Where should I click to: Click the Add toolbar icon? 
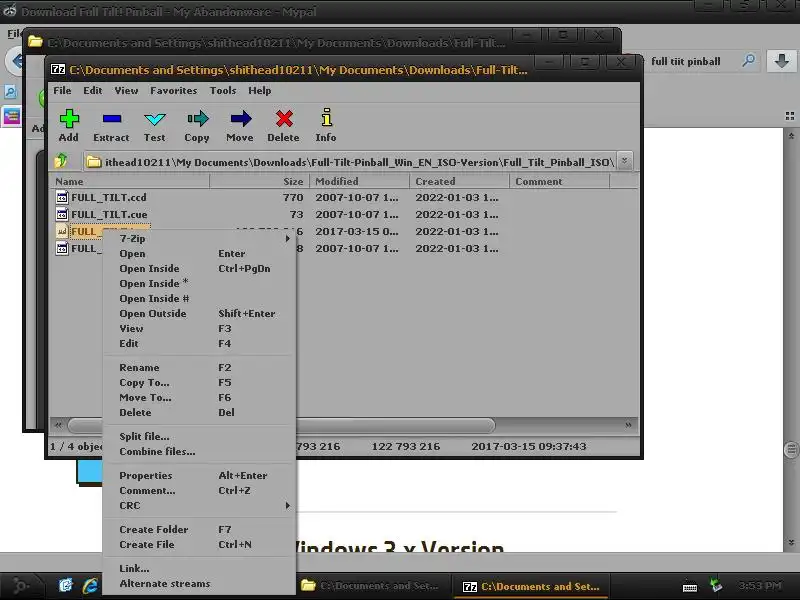point(69,119)
